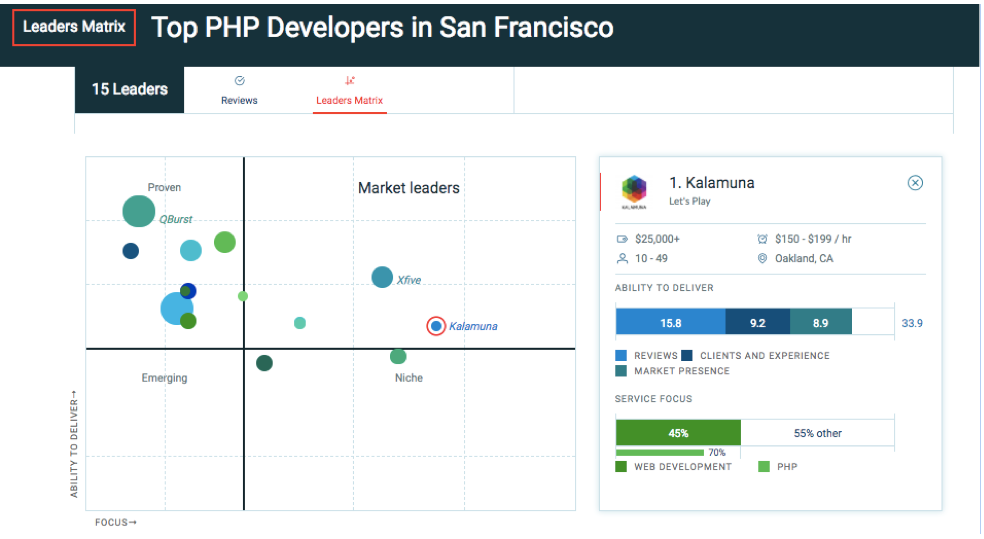Viewport: 984px width, 539px height.
Task: Click the Leaders Matrix chart icon
Action: (x=350, y=80)
